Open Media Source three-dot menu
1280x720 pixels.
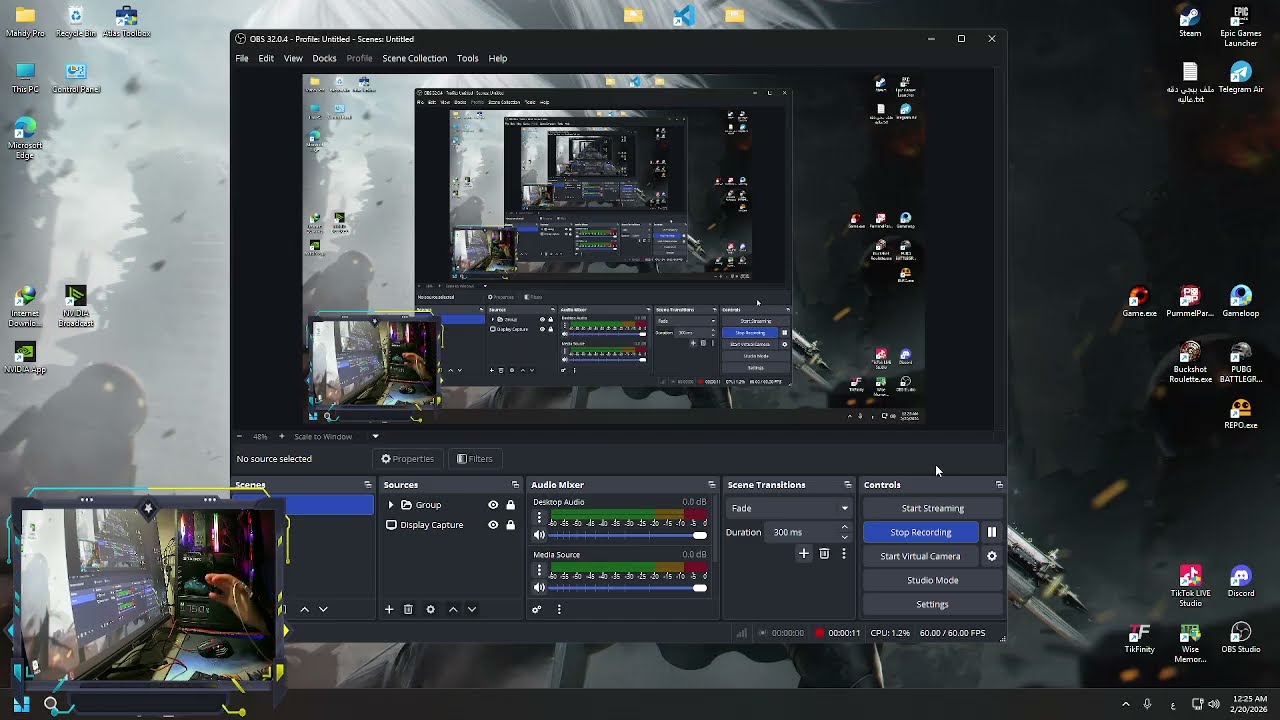tap(540, 570)
